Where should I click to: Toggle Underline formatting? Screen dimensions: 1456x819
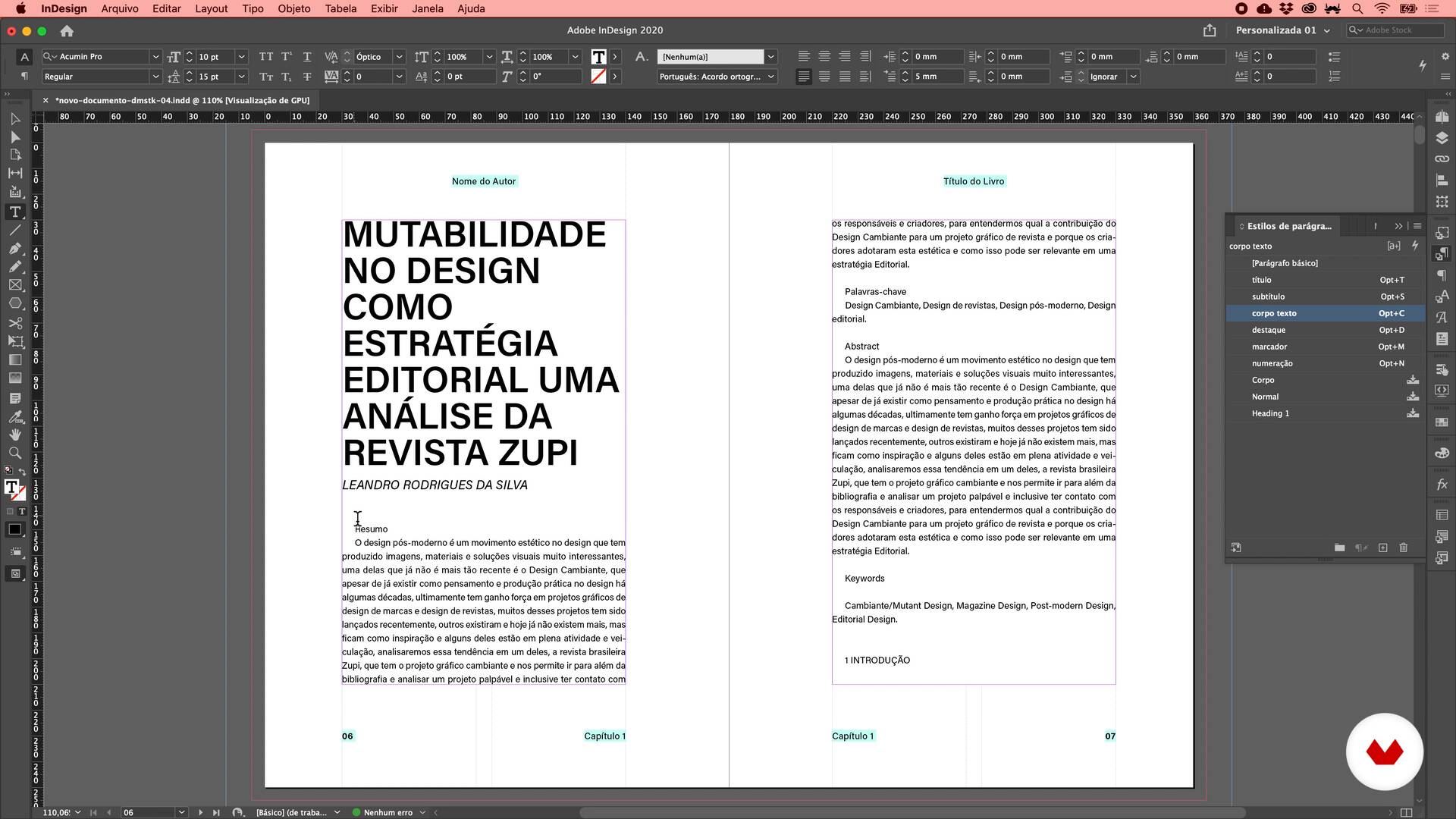click(307, 57)
